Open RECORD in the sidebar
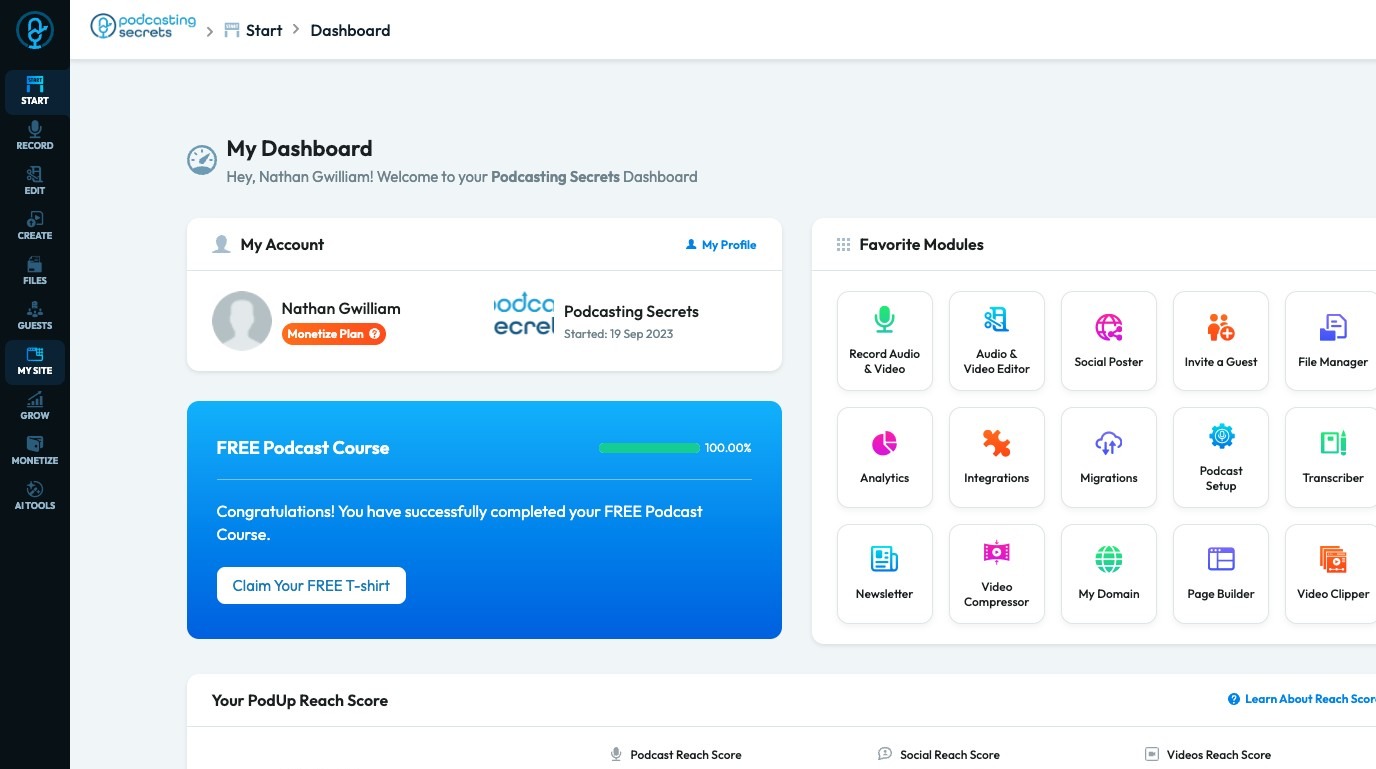The height and width of the screenshot is (769, 1376). point(35,137)
